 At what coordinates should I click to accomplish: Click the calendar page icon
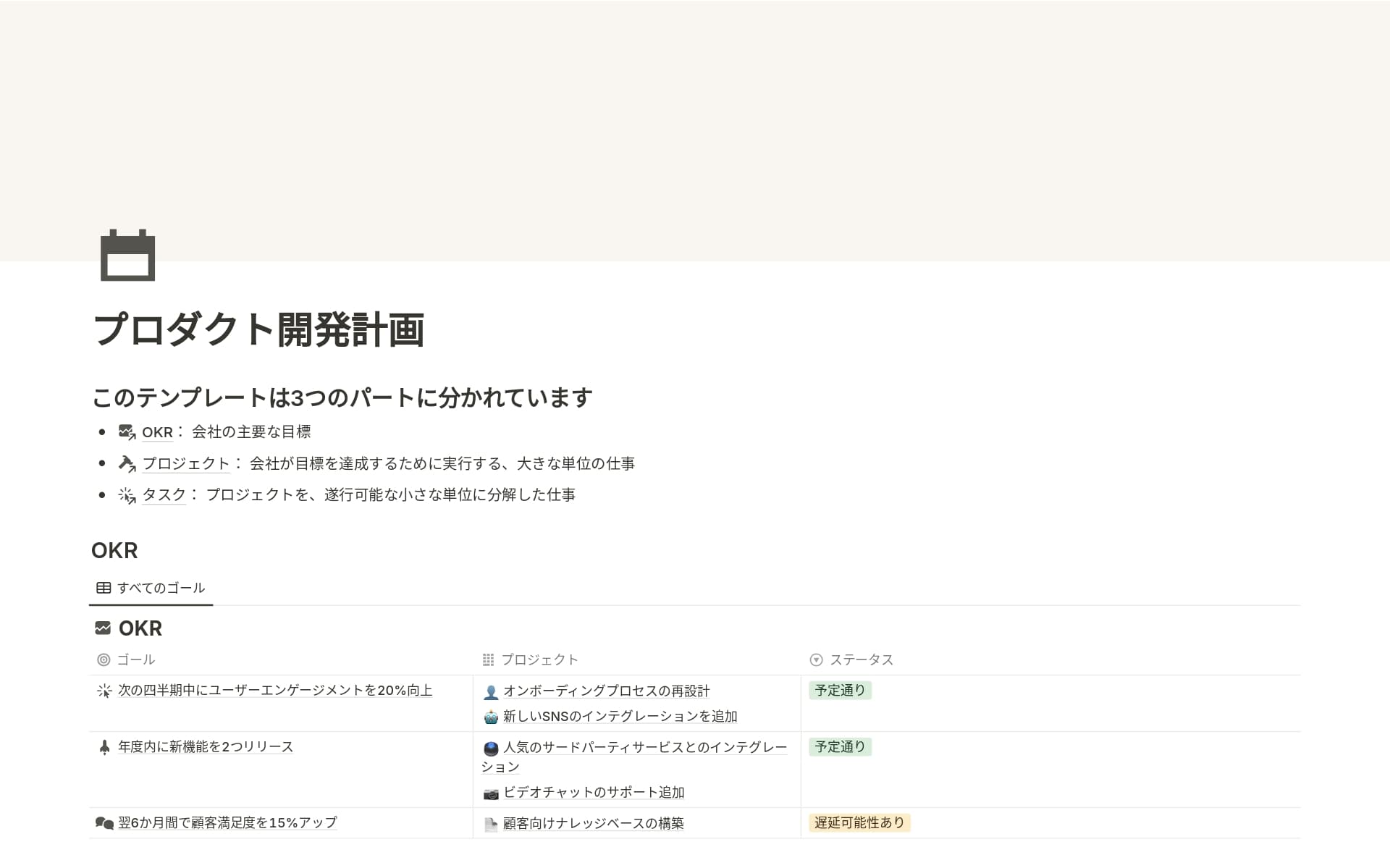coord(127,255)
